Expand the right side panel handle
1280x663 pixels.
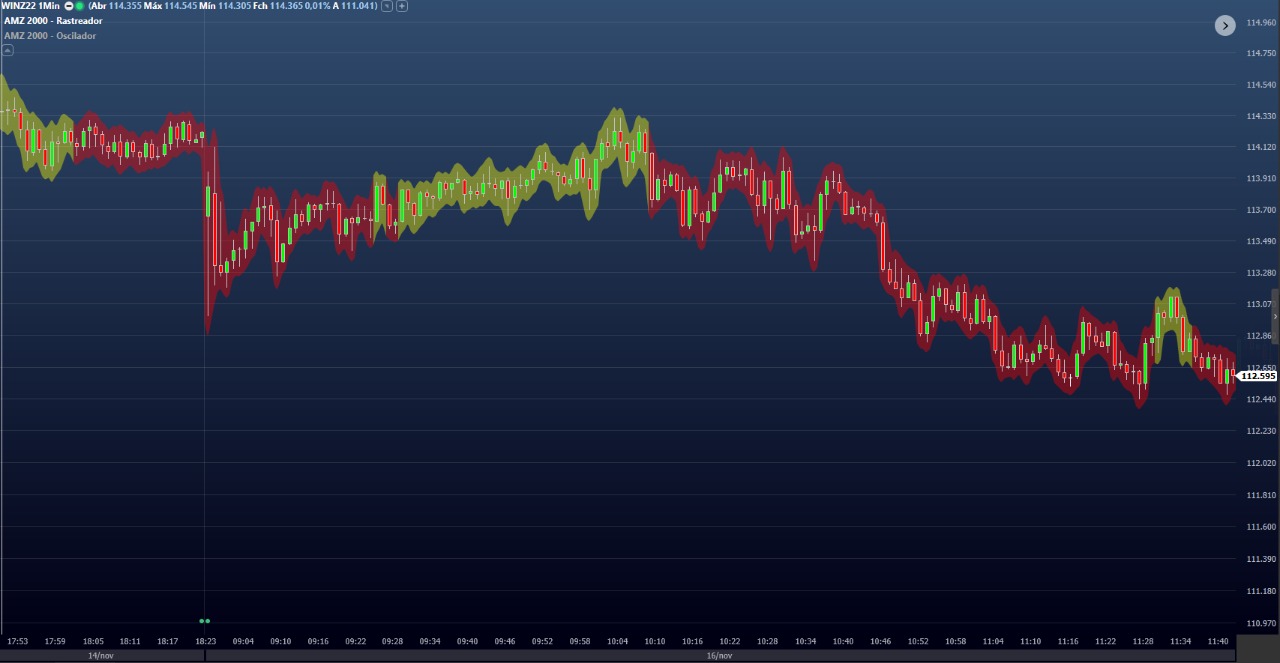(1275, 316)
